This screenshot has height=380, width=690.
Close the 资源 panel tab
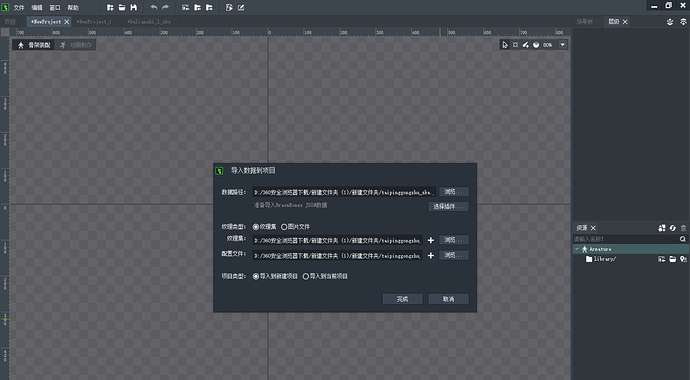pos(593,228)
